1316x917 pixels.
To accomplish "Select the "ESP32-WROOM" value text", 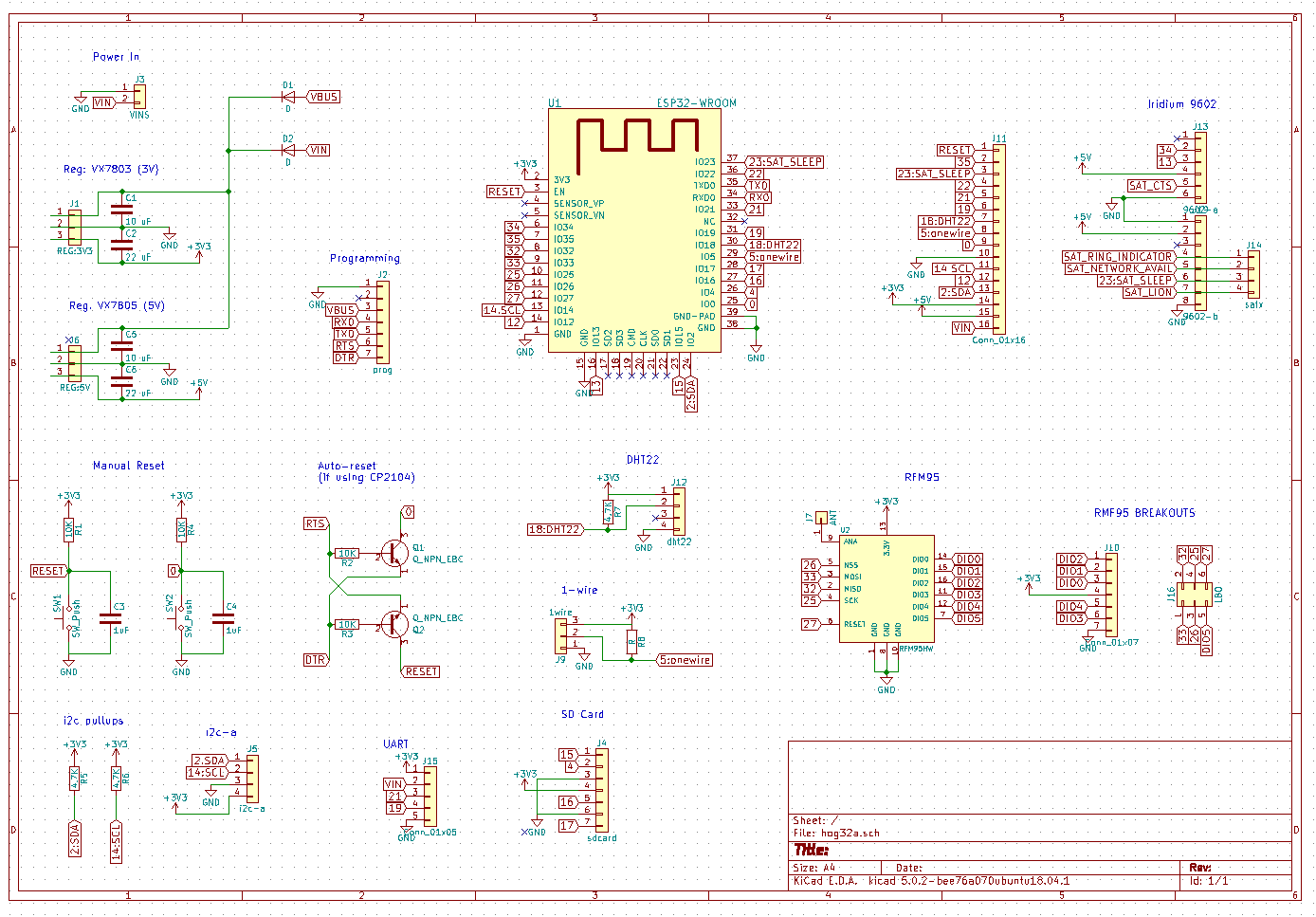I will click(x=697, y=103).
